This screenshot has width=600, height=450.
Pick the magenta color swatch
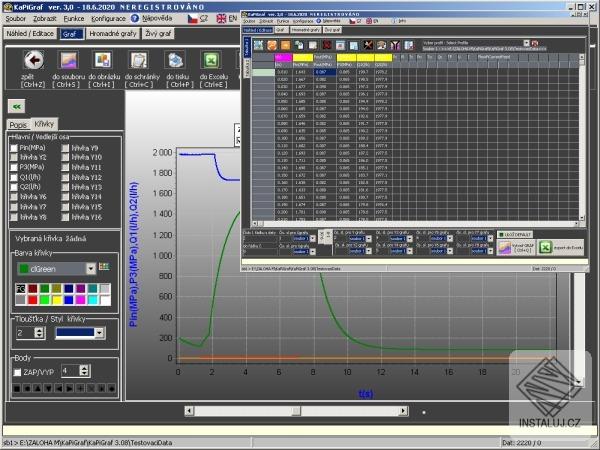point(81,300)
